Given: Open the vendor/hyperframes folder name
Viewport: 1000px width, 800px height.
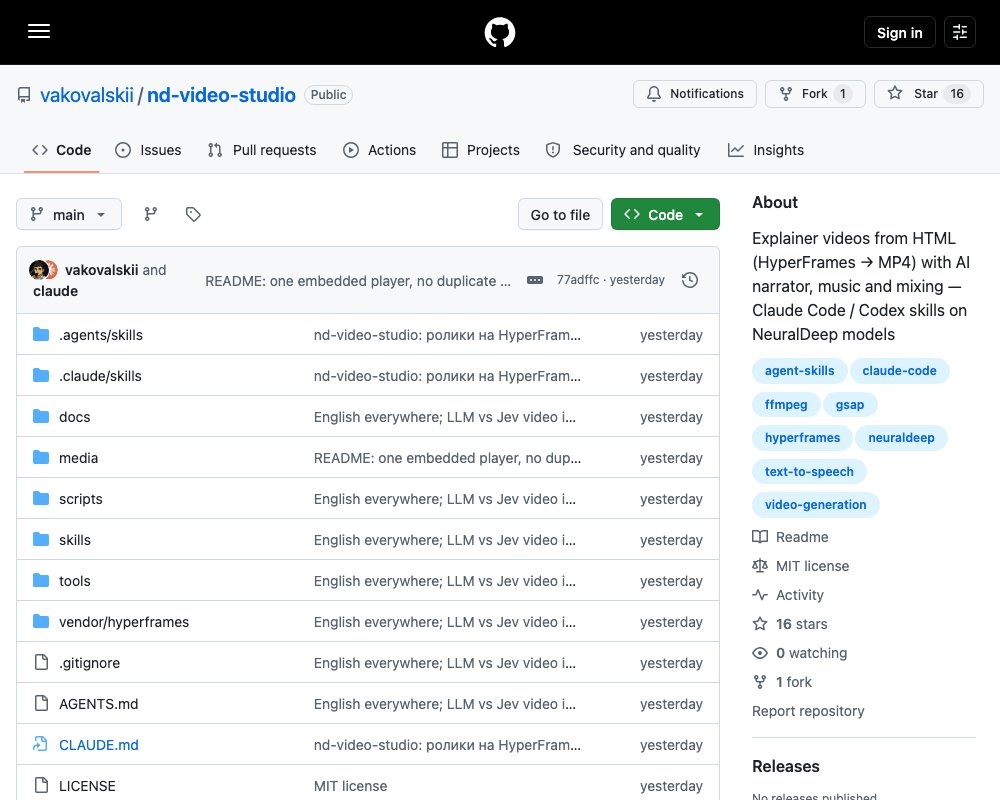Looking at the screenshot, I should [124, 622].
